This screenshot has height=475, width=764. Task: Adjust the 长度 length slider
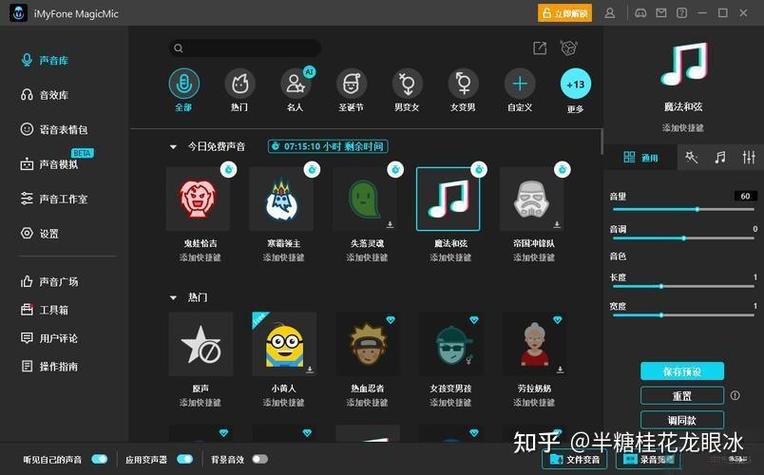[683, 286]
